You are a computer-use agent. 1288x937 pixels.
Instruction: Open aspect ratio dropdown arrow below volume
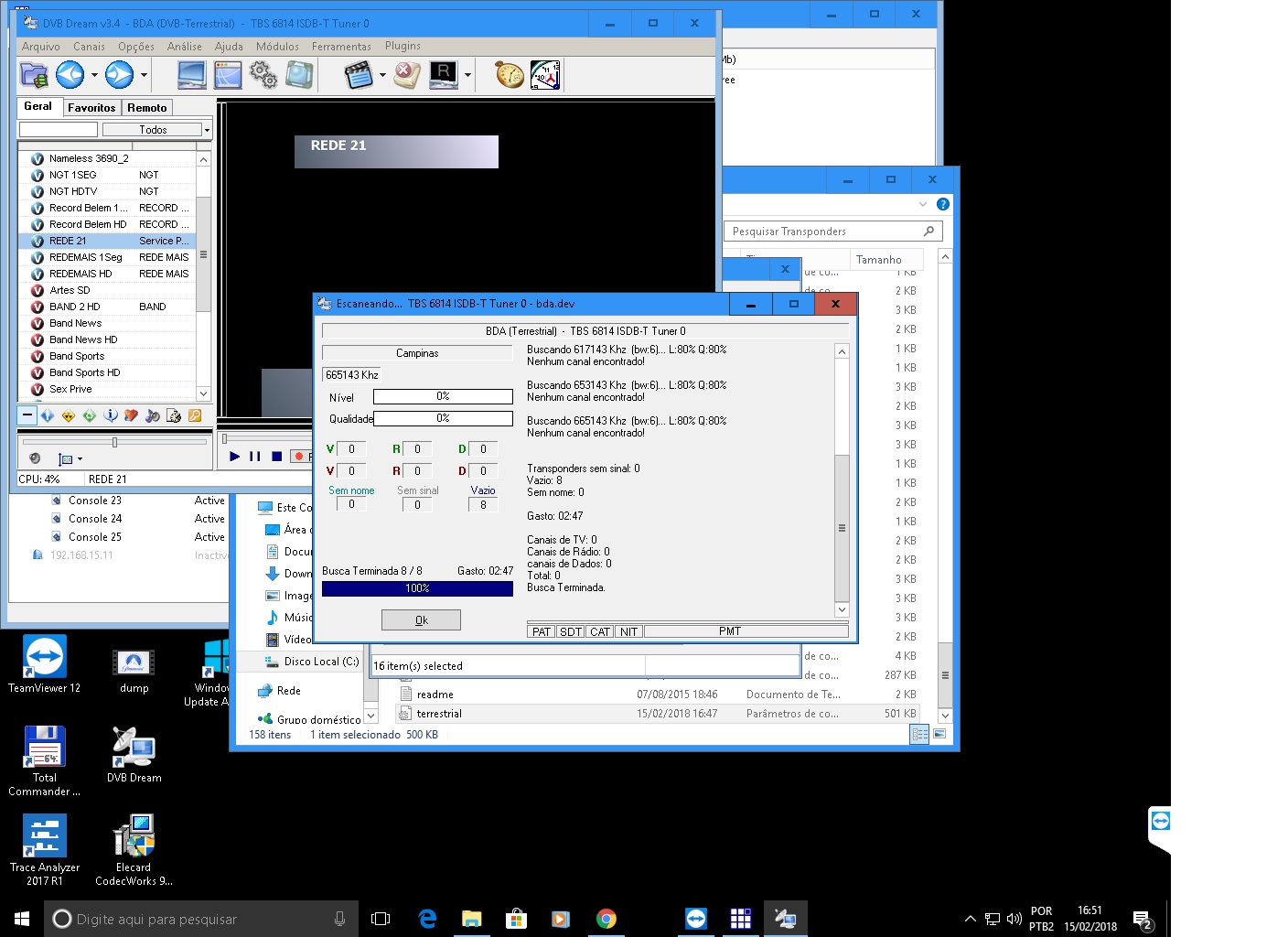pyautogui.click(x=80, y=459)
